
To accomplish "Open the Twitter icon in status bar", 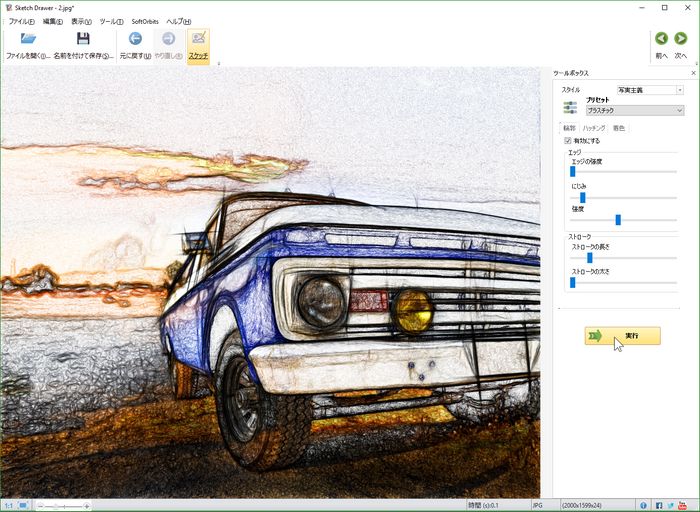I will point(671,505).
